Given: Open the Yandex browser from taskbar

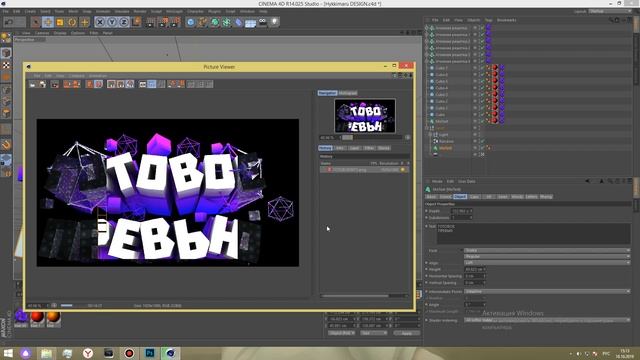Looking at the screenshot, I should coord(88,353).
